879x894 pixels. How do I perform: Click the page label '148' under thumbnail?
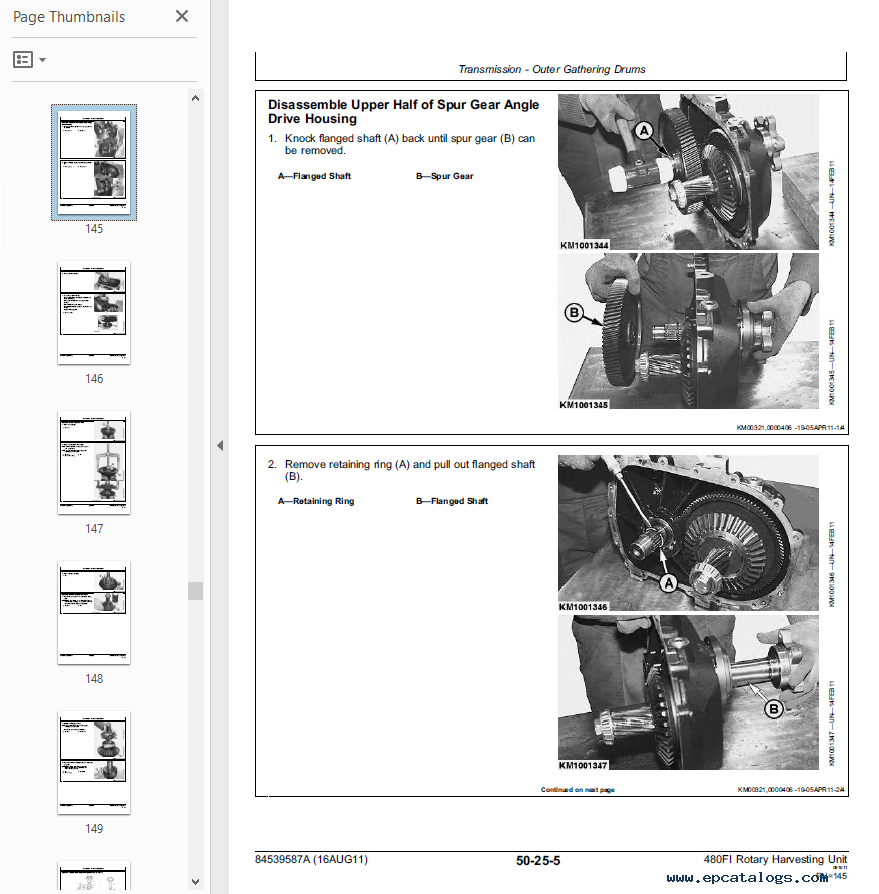click(94, 678)
